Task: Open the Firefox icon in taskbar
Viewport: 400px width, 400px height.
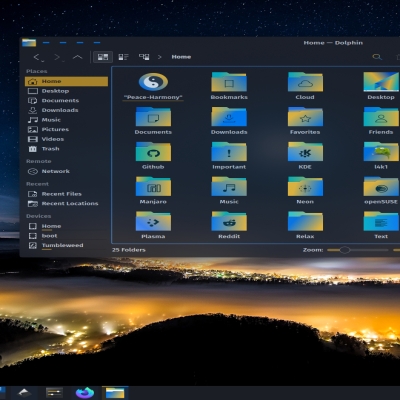Action: [85, 393]
